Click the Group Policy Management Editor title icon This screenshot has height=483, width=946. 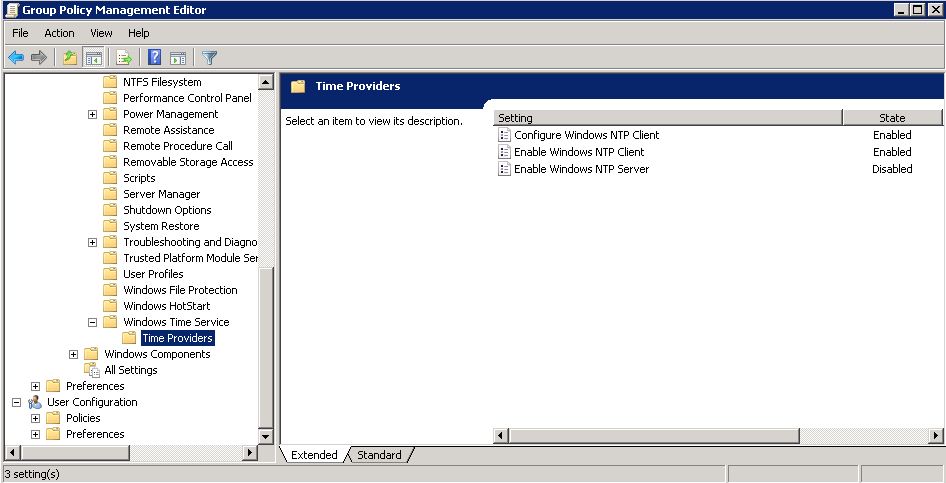click(11, 10)
